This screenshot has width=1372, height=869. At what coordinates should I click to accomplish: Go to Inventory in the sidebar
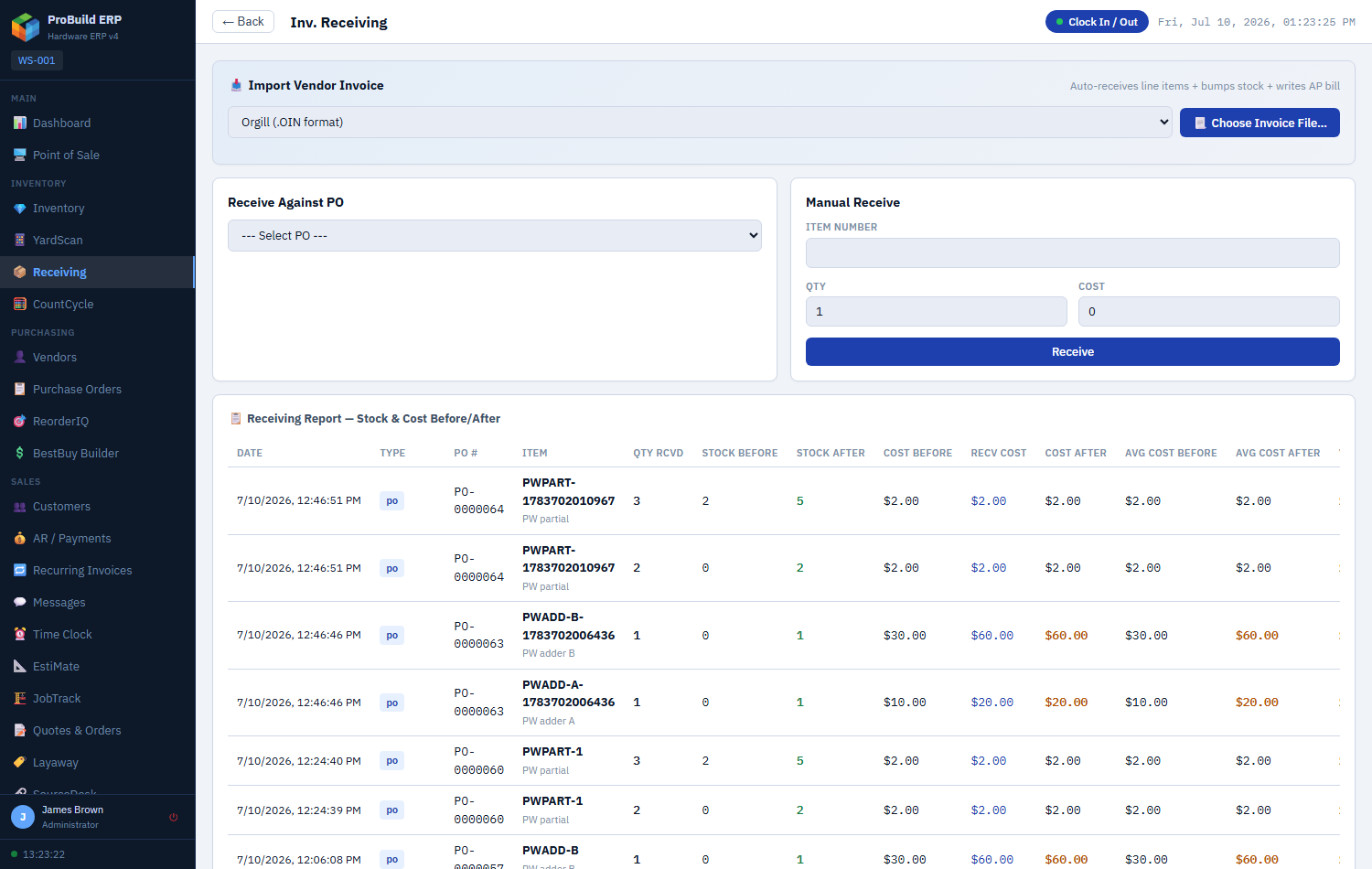tap(97, 209)
